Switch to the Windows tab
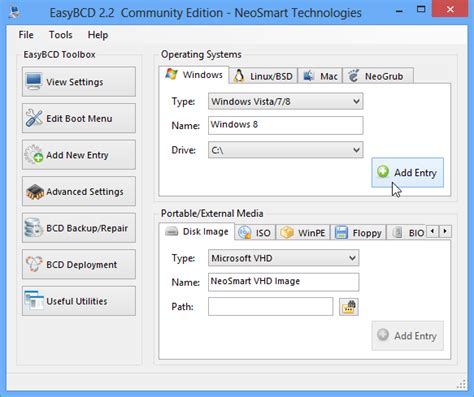 coord(194,75)
